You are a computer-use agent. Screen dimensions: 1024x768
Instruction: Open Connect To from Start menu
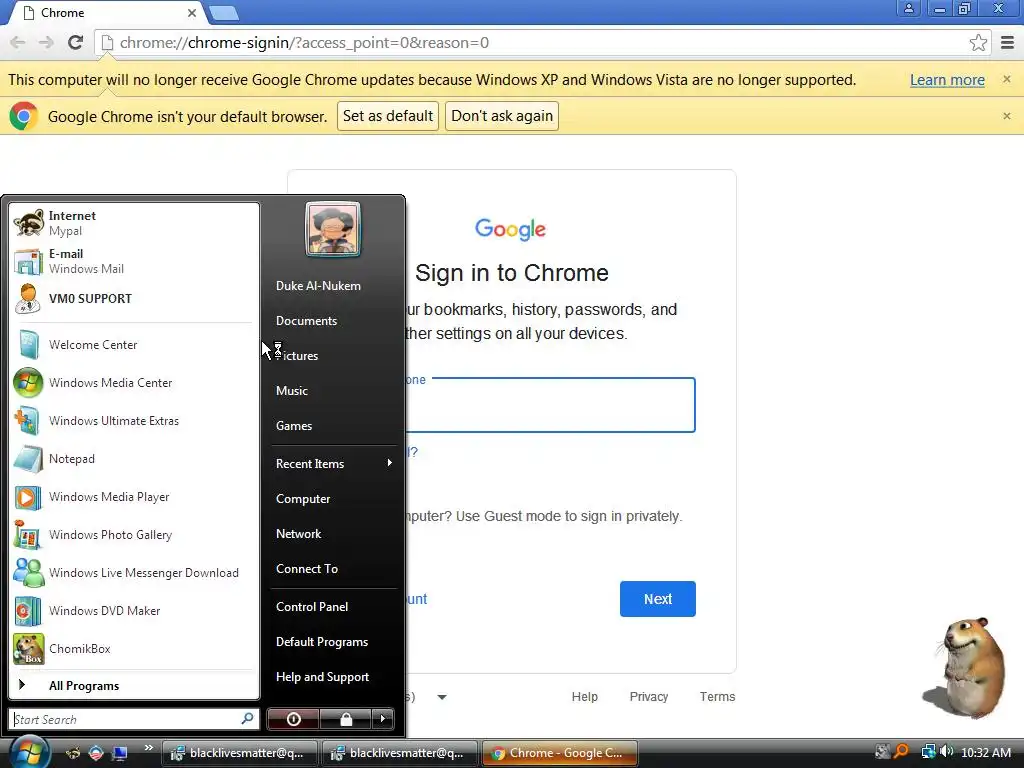(x=307, y=569)
